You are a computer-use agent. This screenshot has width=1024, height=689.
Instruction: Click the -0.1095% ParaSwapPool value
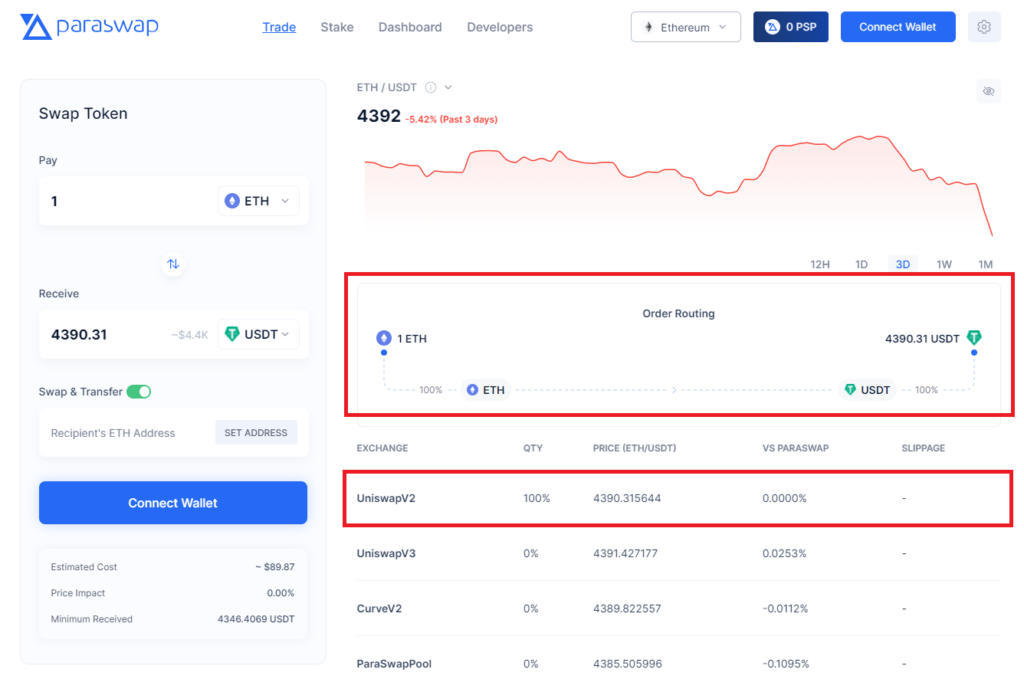[786, 664]
